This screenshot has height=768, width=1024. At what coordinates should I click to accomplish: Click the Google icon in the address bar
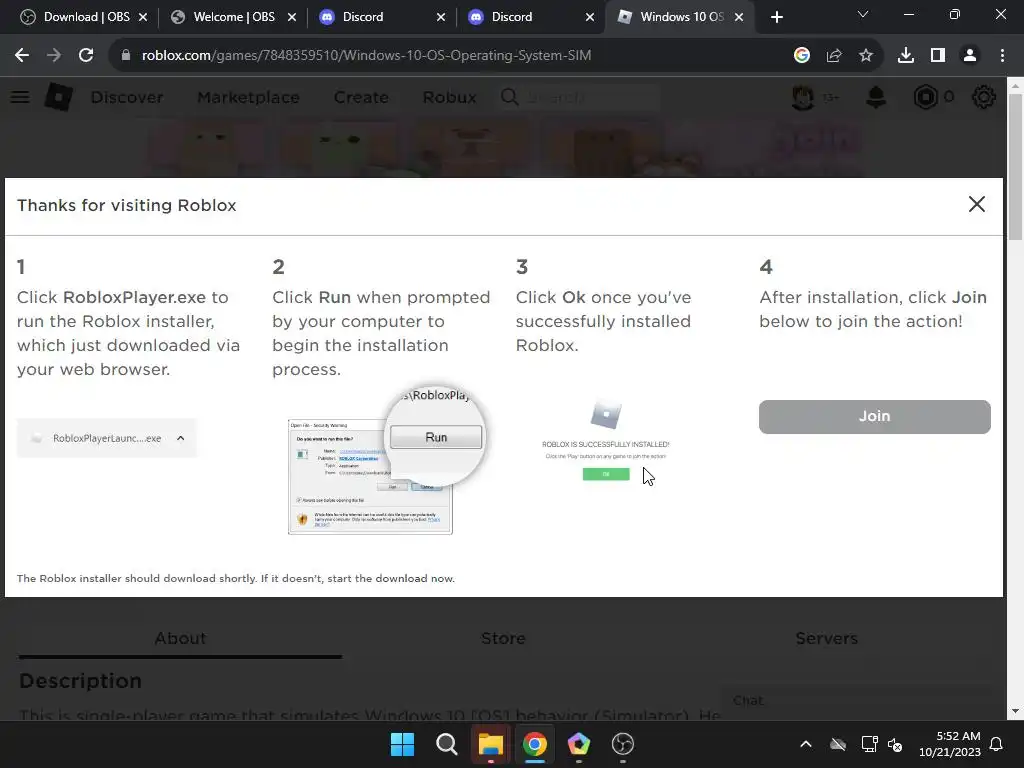pyautogui.click(x=802, y=56)
